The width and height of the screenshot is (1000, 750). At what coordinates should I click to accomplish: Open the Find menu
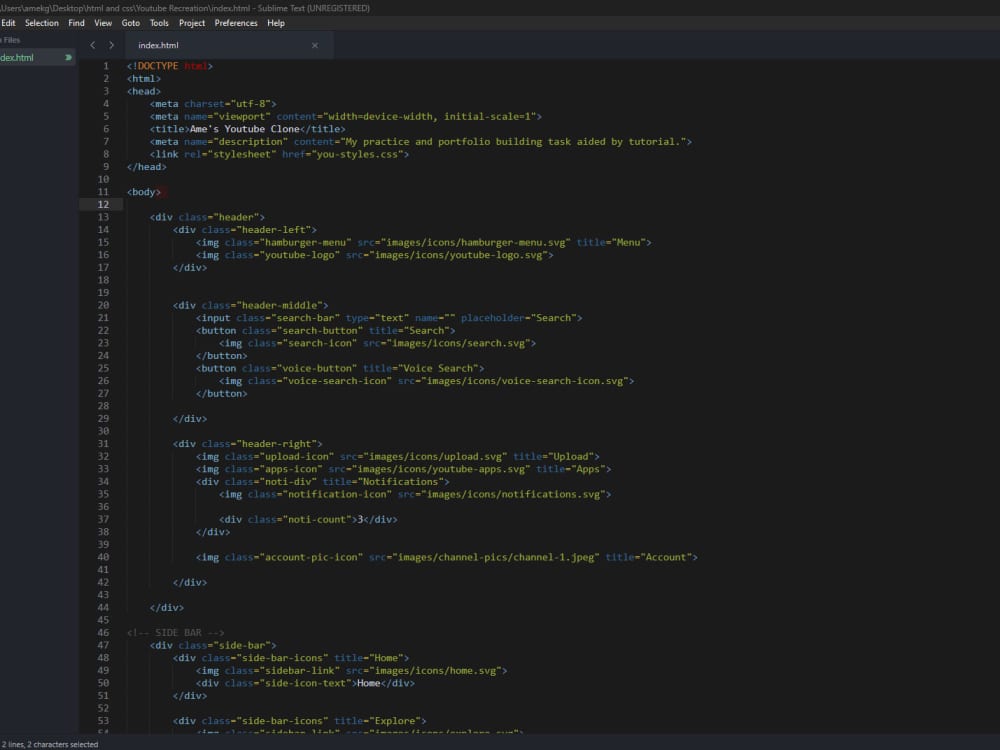(x=77, y=22)
